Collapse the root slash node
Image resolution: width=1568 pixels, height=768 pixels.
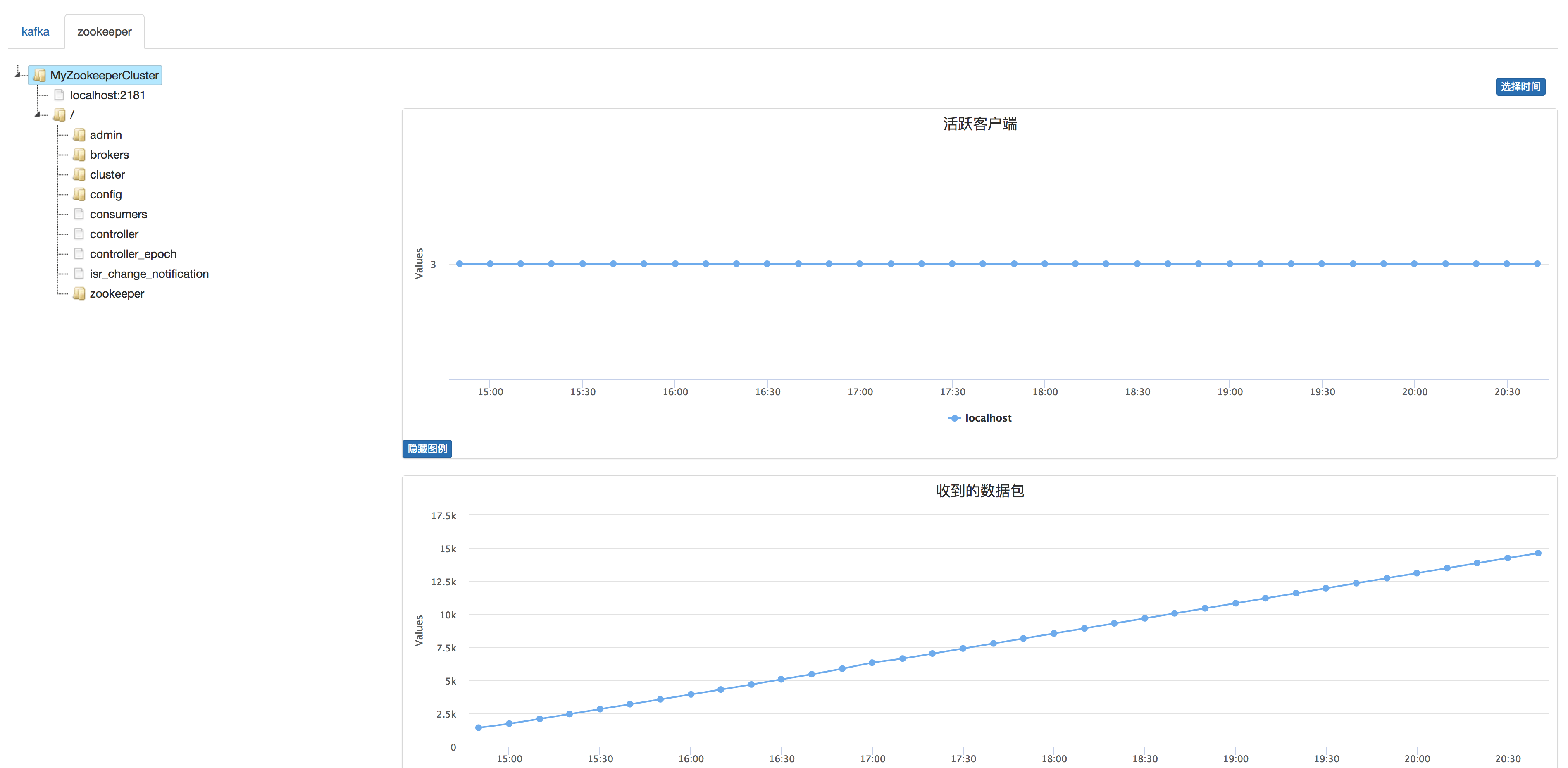[x=38, y=114]
